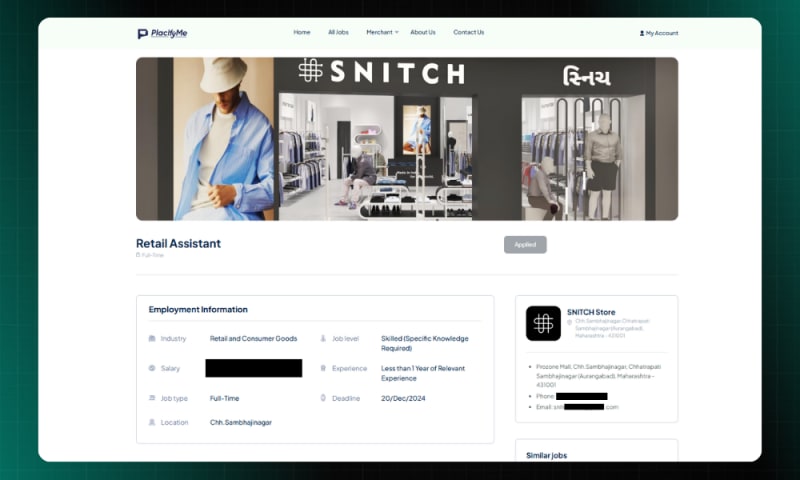Click the Deadline clock icon
Viewport: 800px width, 480px height.
(323, 398)
